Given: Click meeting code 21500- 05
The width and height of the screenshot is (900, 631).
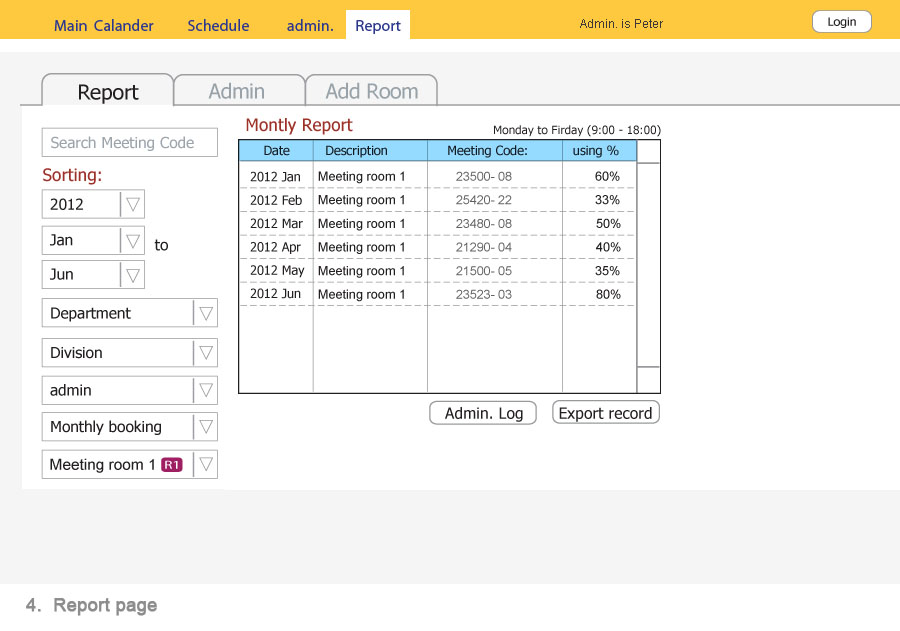Looking at the screenshot, I should point(483,270).
